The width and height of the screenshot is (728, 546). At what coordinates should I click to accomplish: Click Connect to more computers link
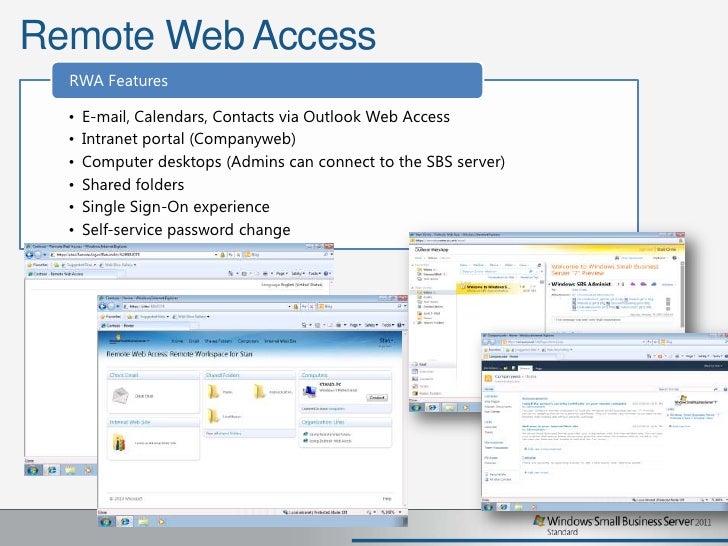click(x=323, y=409)
